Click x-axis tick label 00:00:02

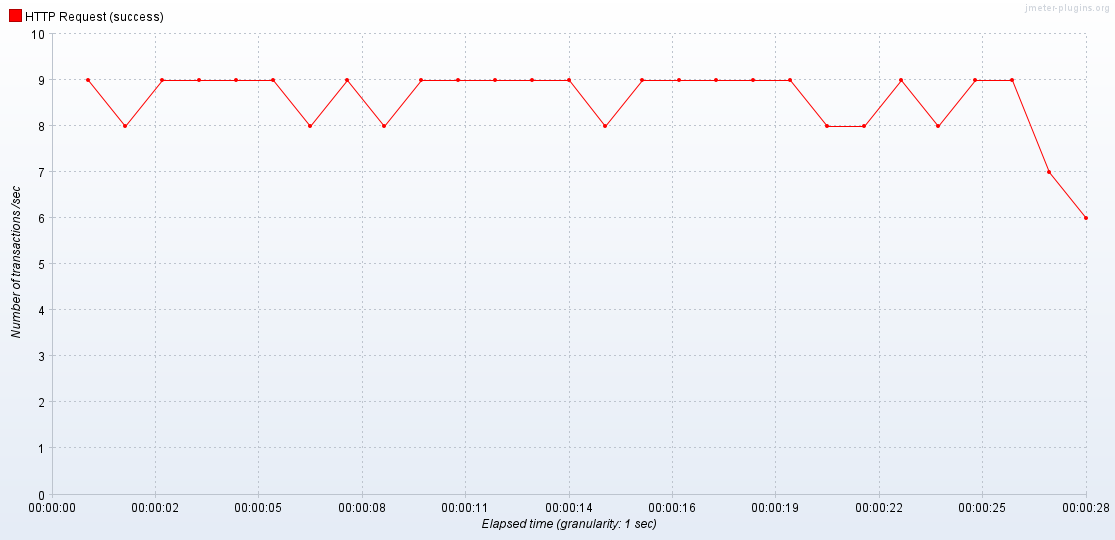tap(156, 508)
